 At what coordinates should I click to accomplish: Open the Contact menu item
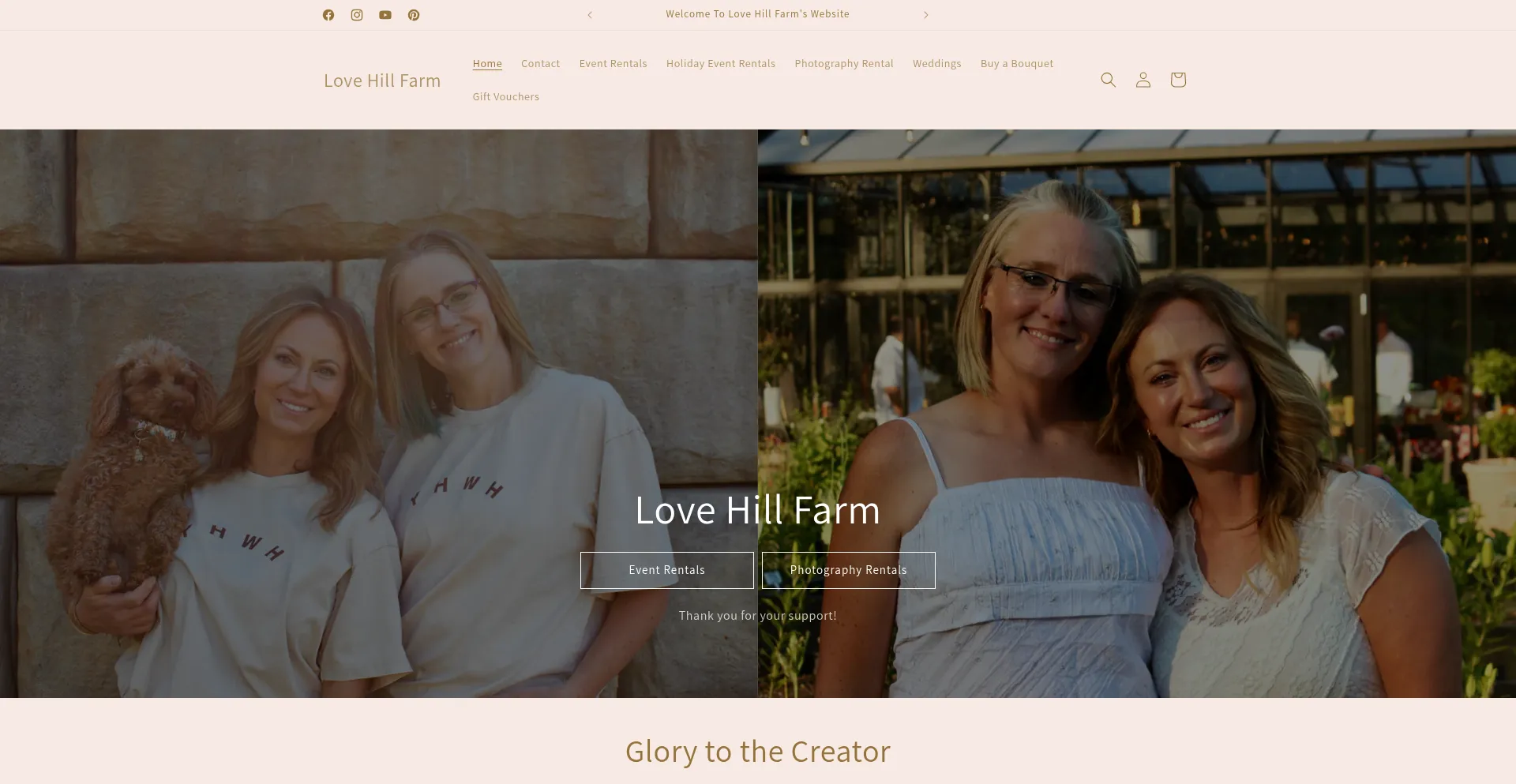point(540,63)
